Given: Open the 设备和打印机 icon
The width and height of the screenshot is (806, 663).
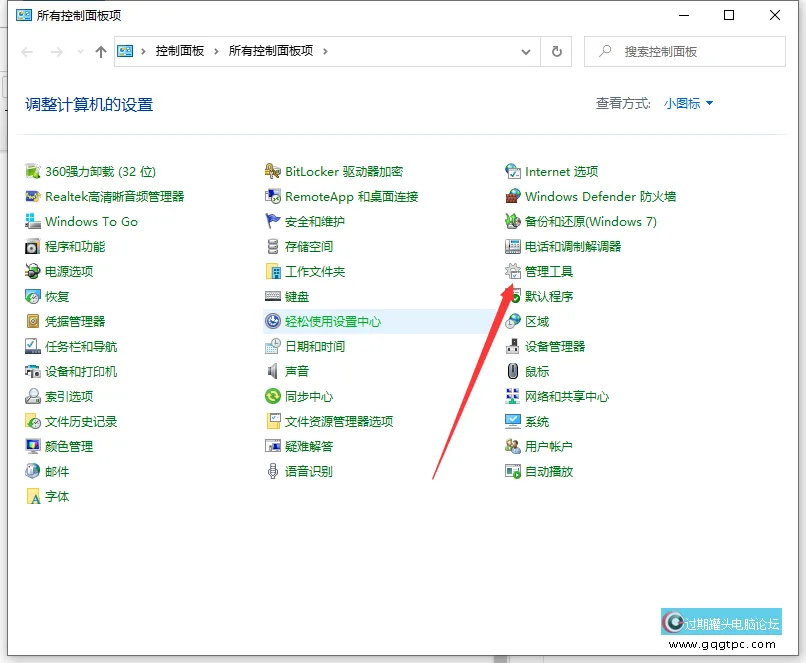Looking at the screenshot, I should [33, 372].
